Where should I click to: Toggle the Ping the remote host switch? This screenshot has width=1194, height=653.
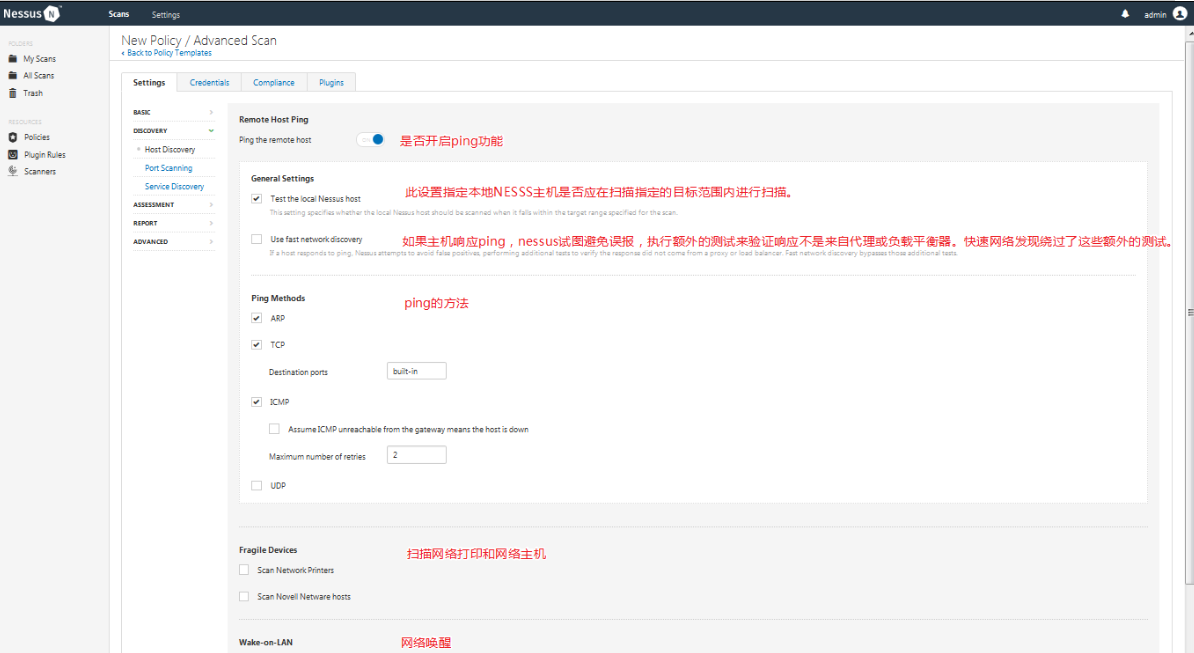(x=371, y=139)
